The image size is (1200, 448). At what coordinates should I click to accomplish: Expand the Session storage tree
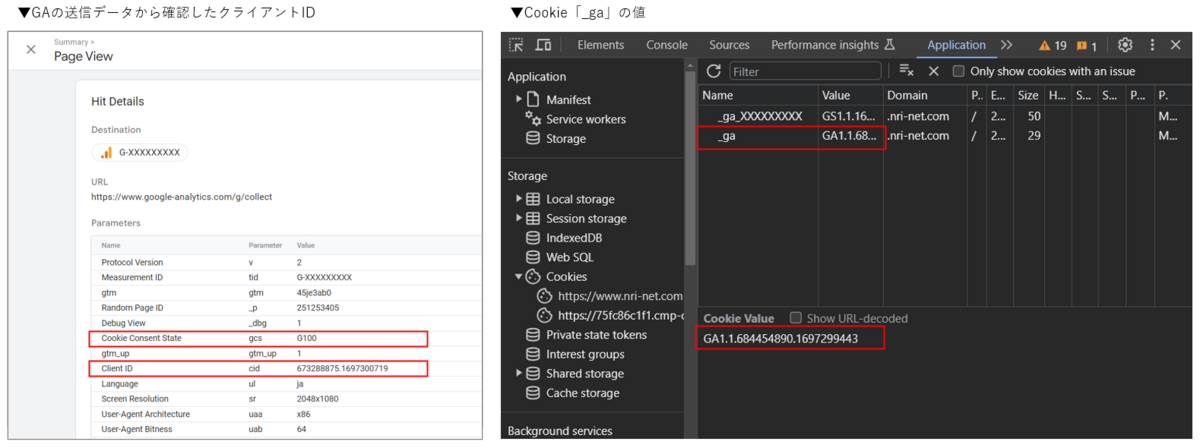[x=519, y=218]
